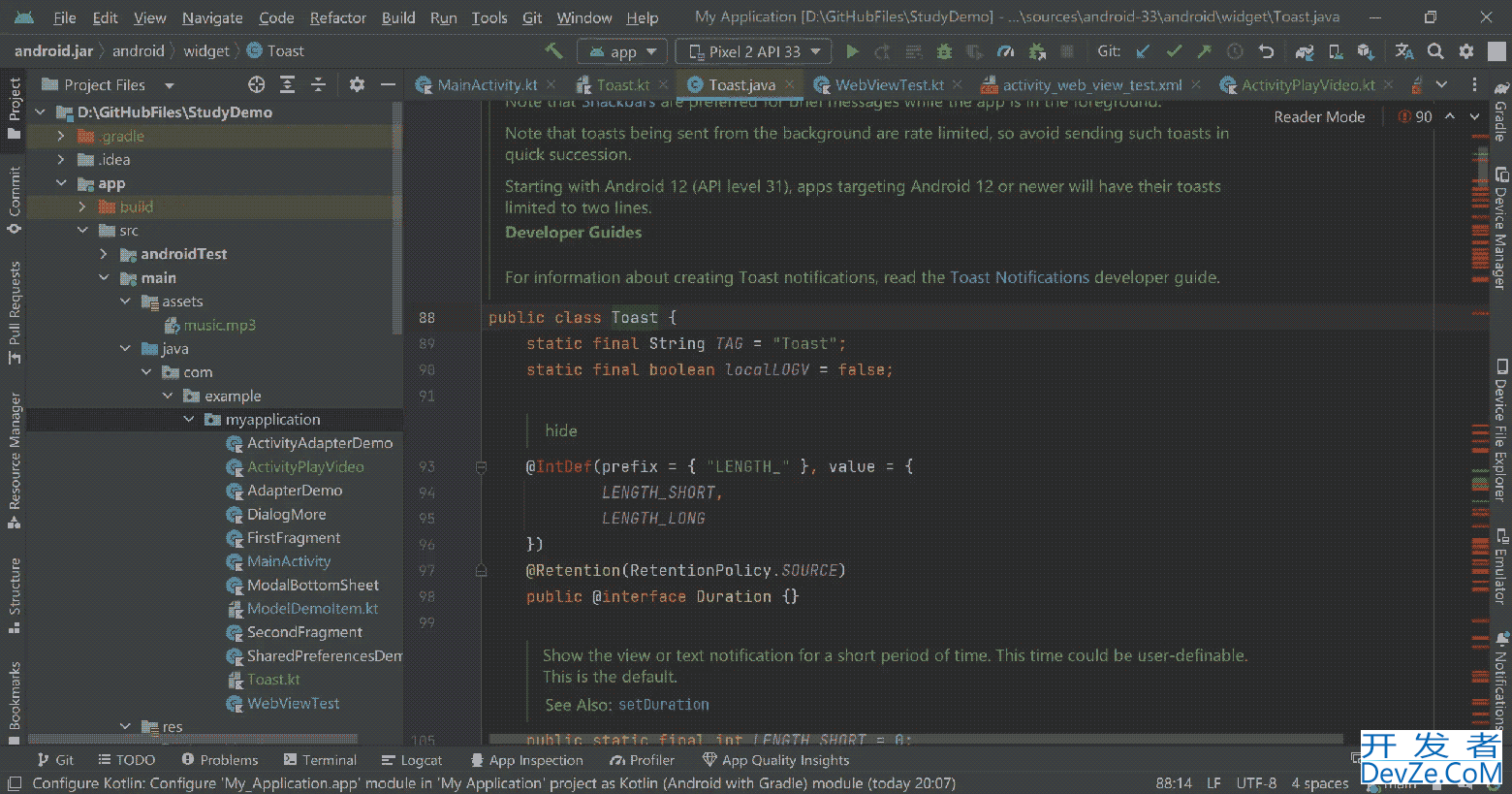1512x794 pixels.
Task: Click Collapse All icon in project panel
Action: point(318,84)
